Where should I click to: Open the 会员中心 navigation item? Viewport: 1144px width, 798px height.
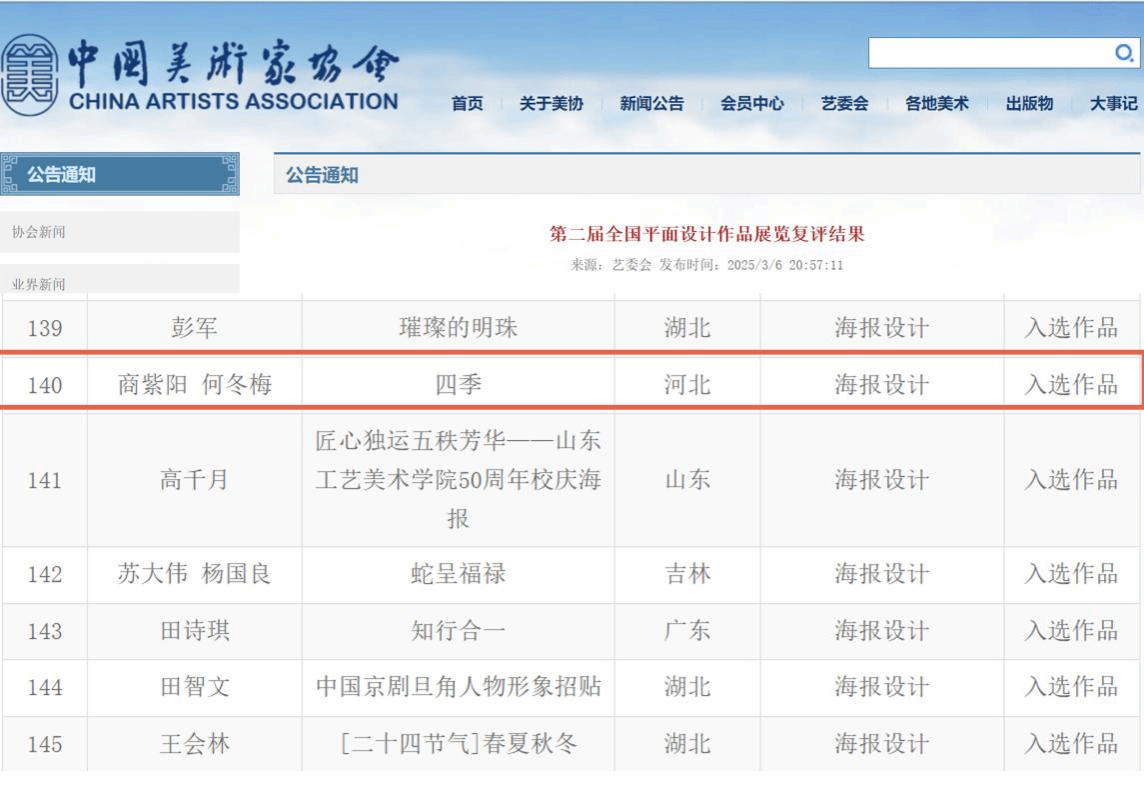752,103
